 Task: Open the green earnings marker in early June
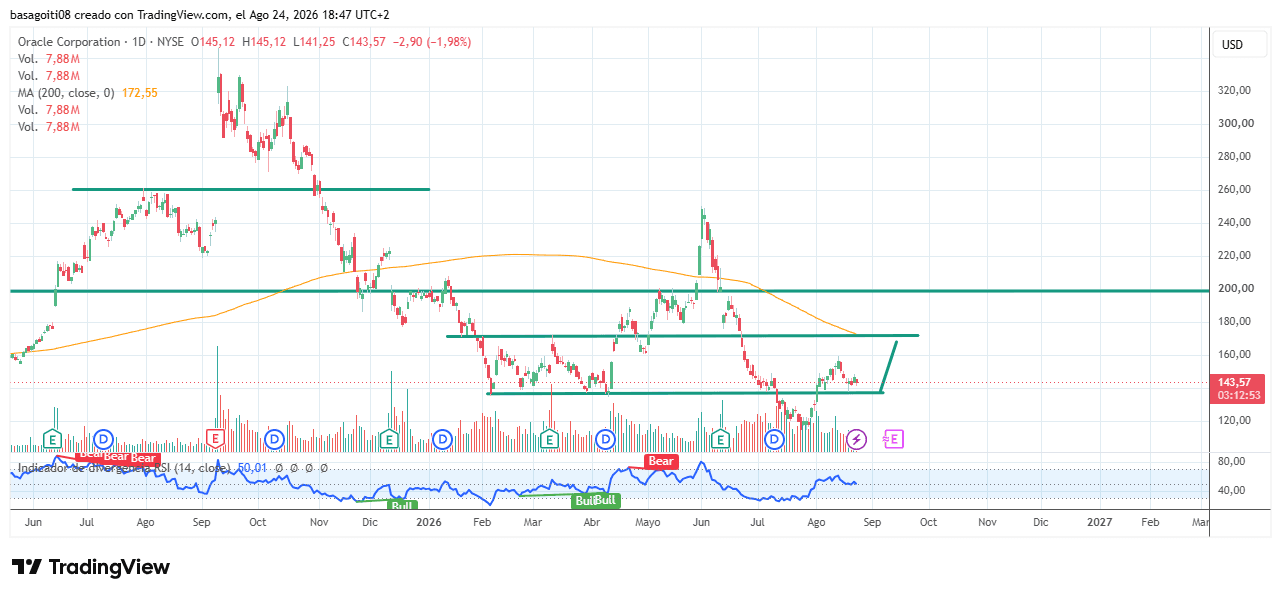coord(52,438)
